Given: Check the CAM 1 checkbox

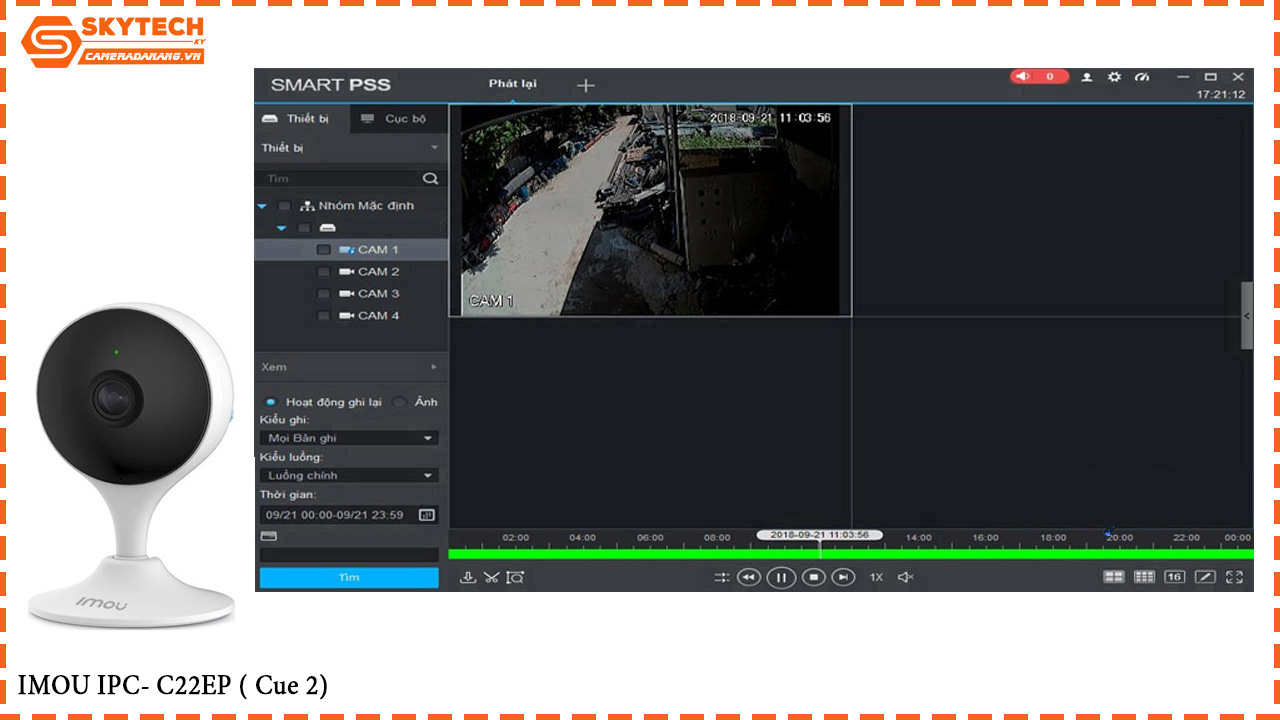Looking at the screenshot, I should coord(323,249).
